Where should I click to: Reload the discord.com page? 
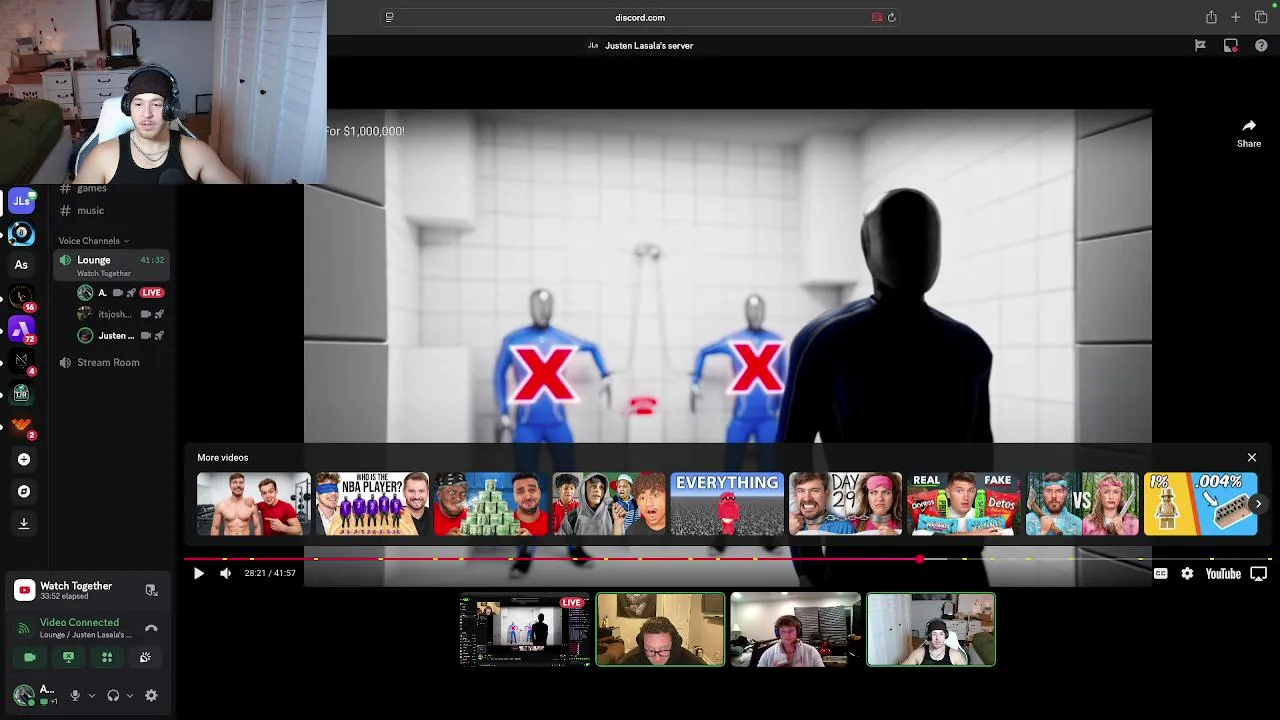pos(891,17)
